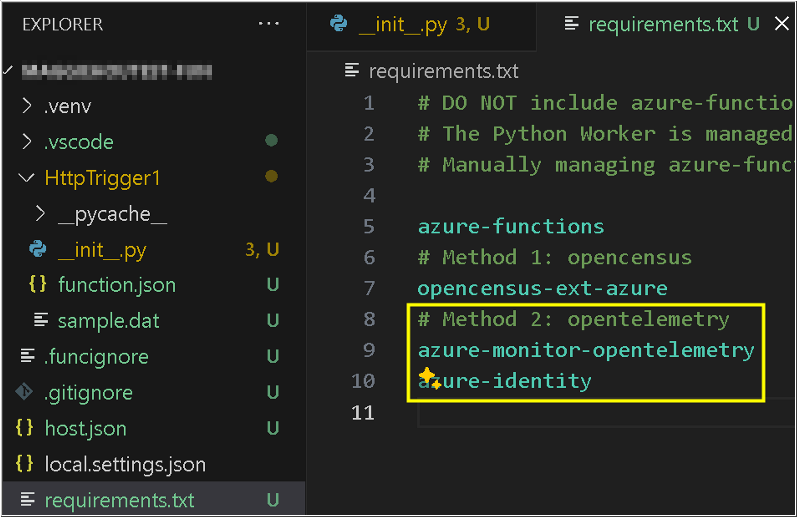Screen dimensions: 797x517
Task: Click Python file icon beside __init__.py in tree
Action: point(38,249)
